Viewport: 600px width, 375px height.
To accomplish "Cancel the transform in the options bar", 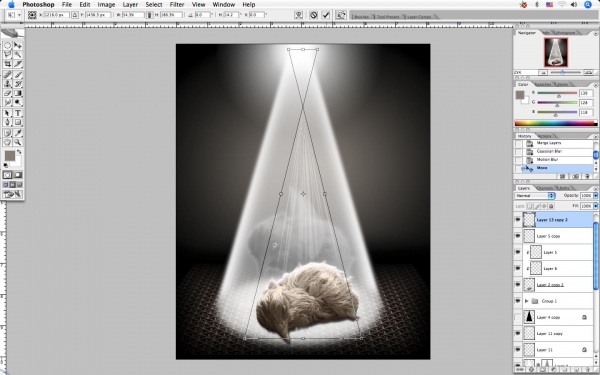I will click(313, 15).
